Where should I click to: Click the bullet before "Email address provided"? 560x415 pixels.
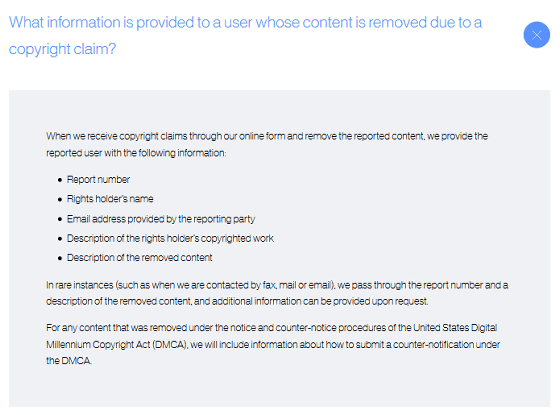point(60,219)
